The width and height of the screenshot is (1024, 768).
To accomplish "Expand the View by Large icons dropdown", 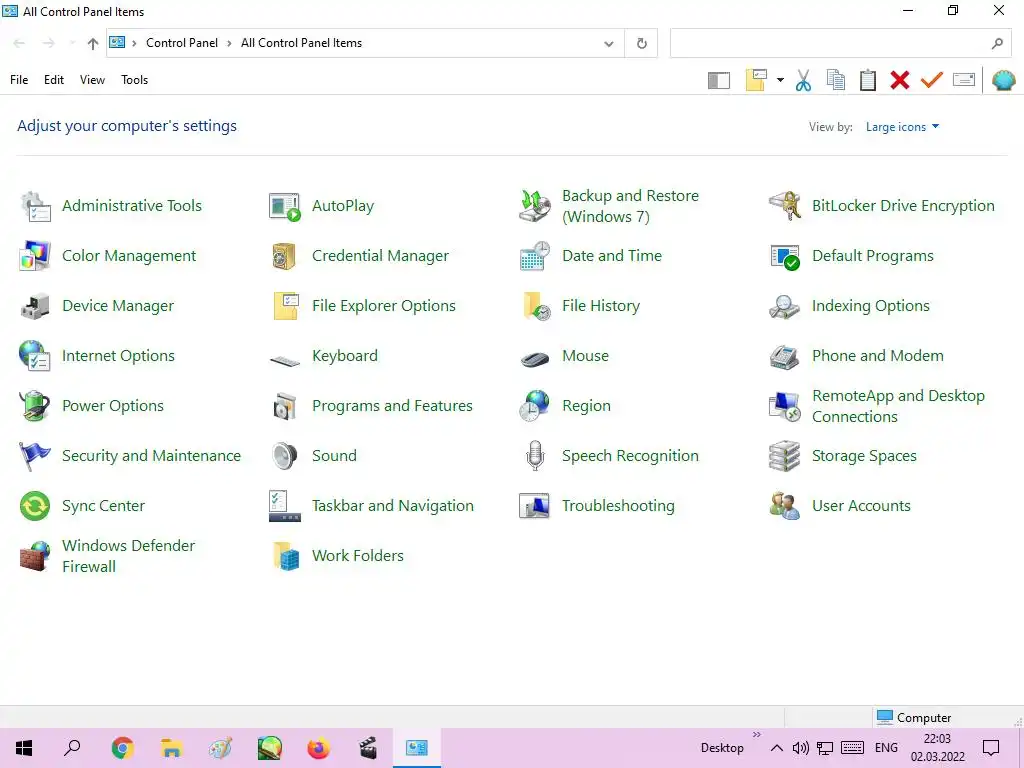I will pyautogui.click(x=903, y=127).
